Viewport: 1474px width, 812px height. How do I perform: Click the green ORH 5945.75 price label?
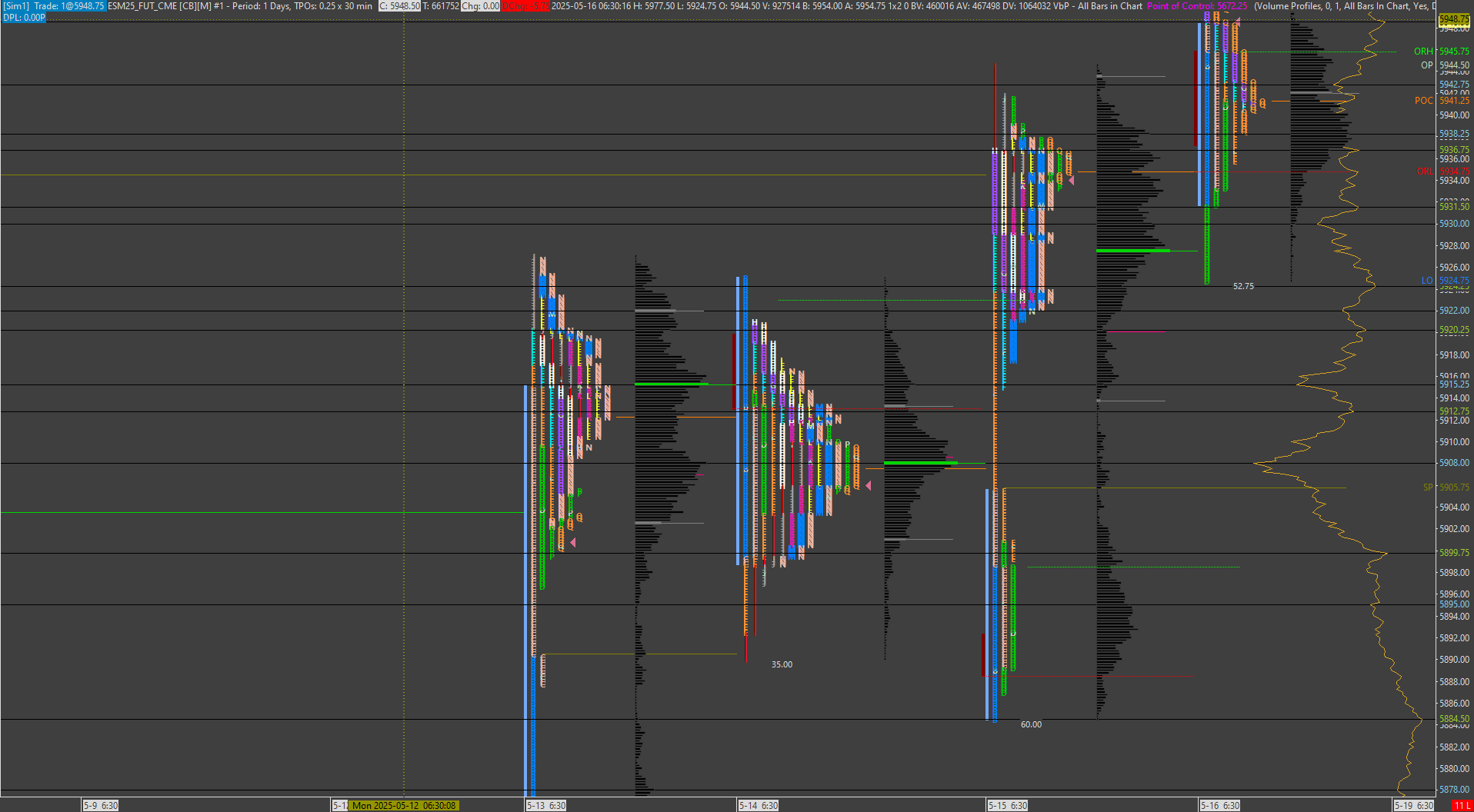pyautogui.click(x=1441, y=52)
